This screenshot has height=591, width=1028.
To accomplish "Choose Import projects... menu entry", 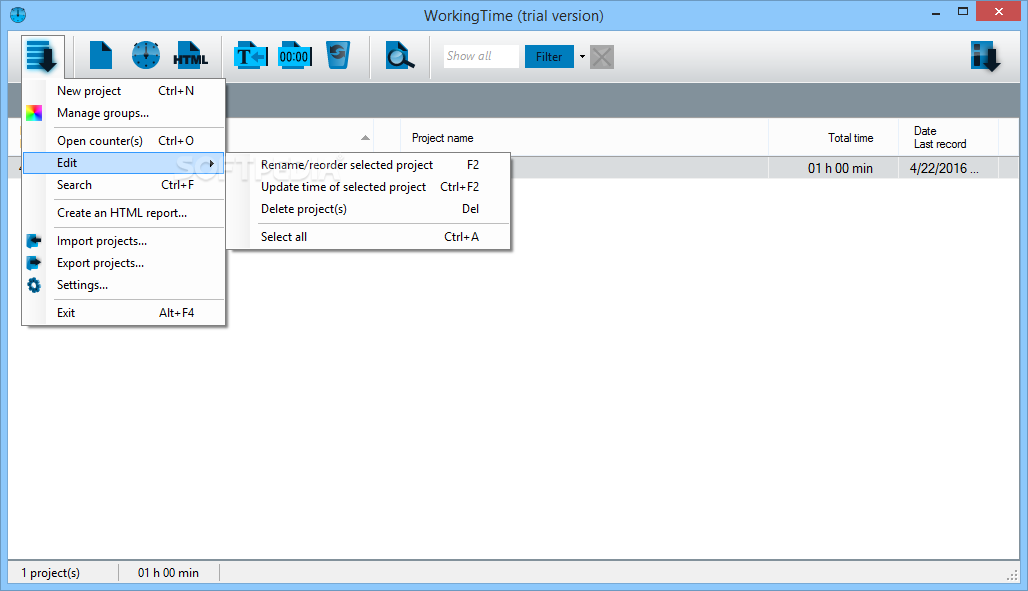I will 124,241.
